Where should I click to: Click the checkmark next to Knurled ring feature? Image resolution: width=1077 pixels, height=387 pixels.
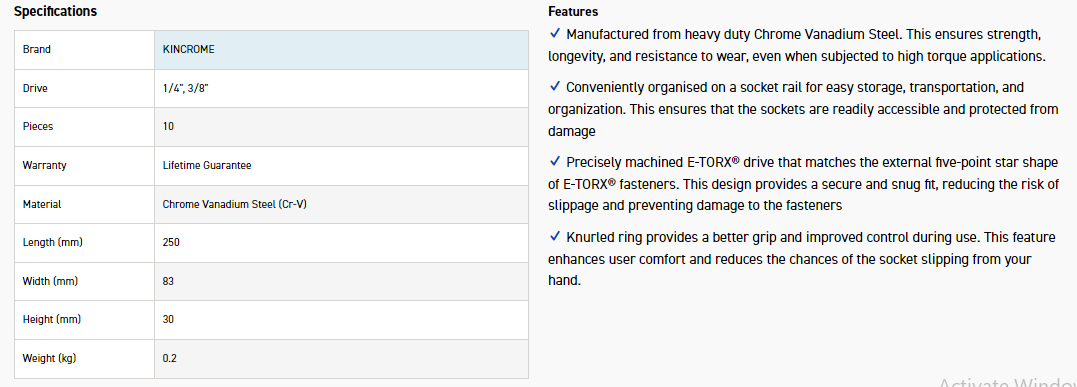(x=555, y=236)
